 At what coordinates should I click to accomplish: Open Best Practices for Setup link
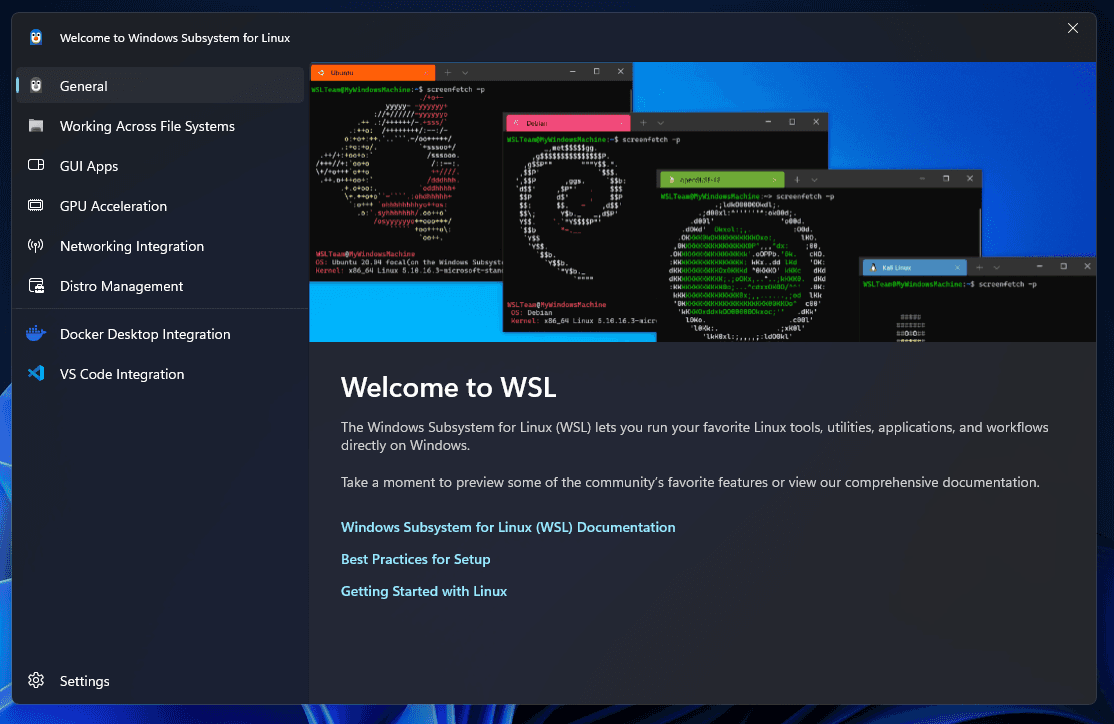pyautogui.click(x=416, y=559)
